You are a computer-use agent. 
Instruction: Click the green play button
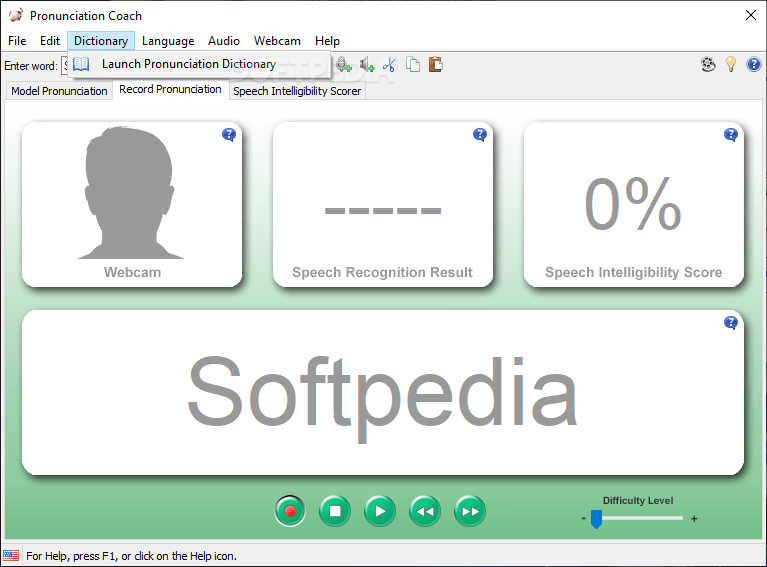(380, 511)
